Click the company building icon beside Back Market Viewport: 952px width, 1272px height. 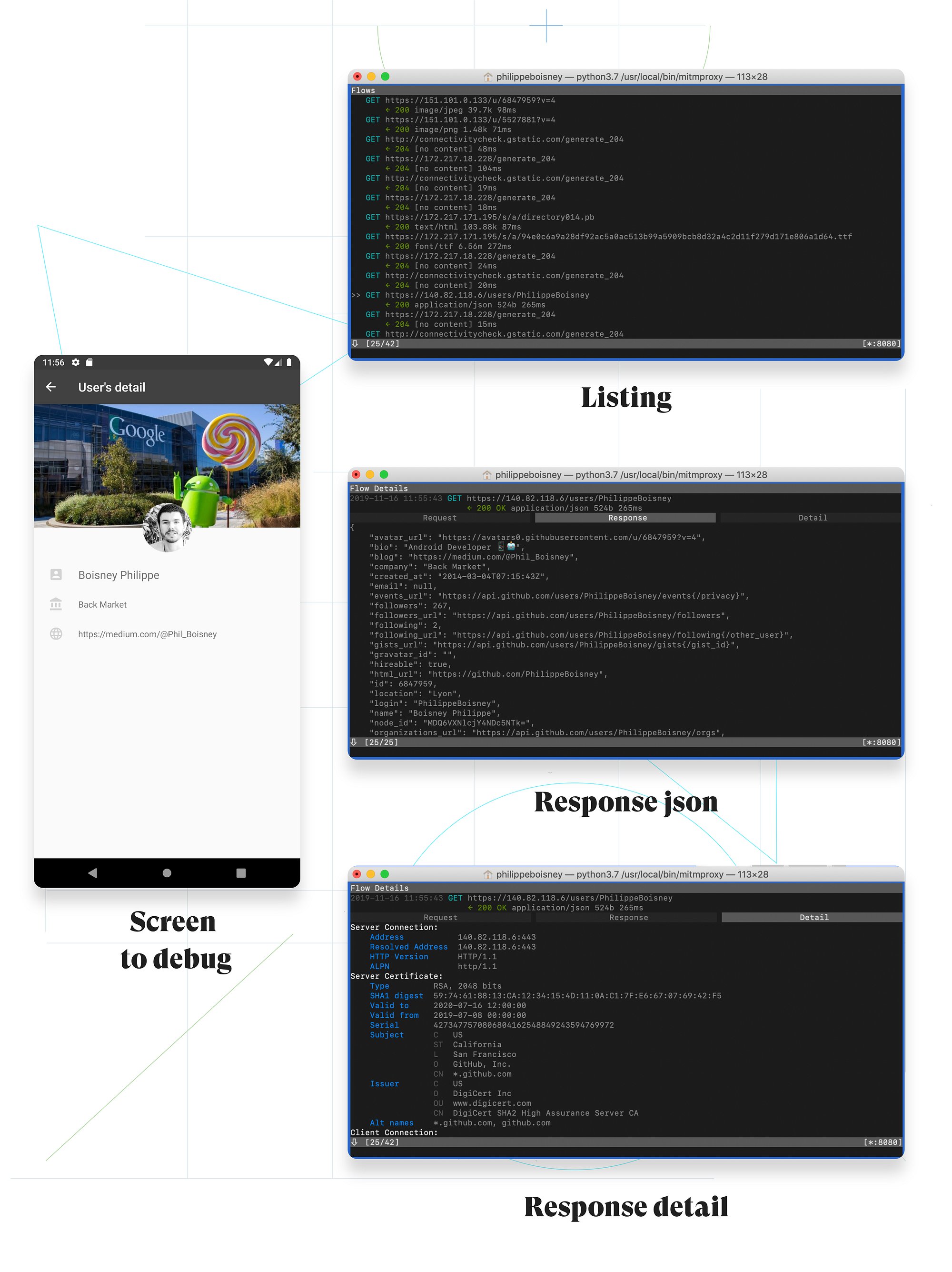coord(56,604)
